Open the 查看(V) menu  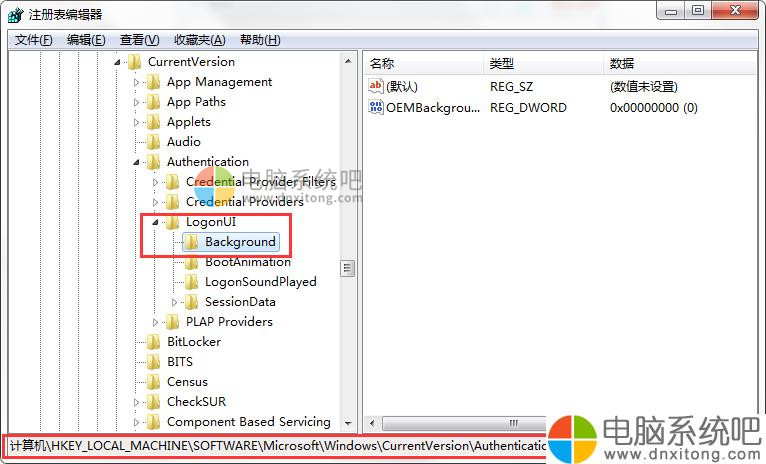coord(139,40)
